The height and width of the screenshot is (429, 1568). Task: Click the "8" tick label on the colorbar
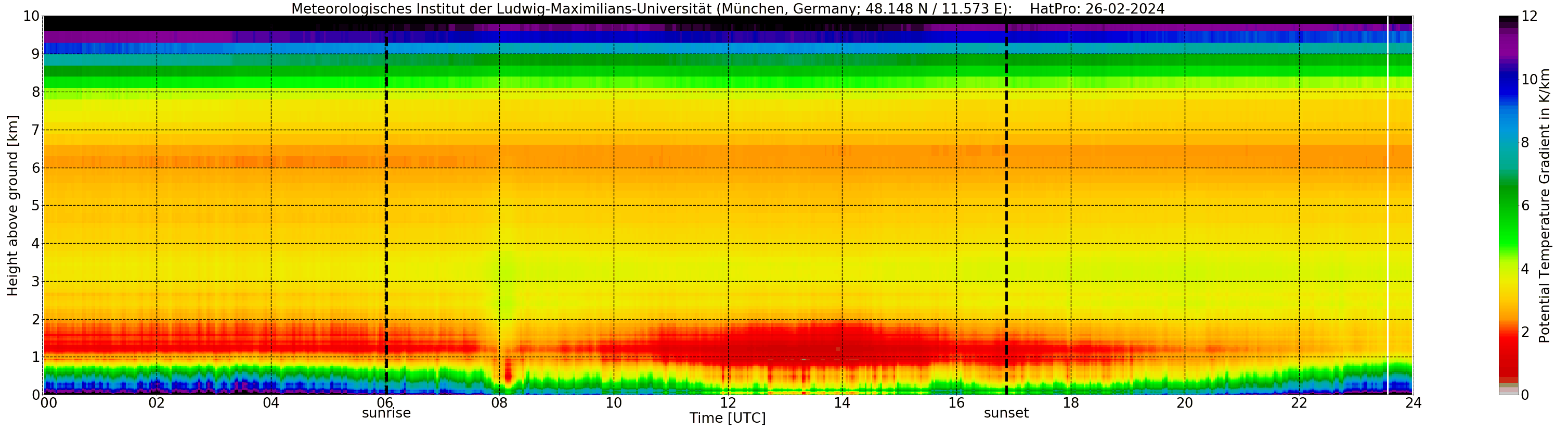1525,143
